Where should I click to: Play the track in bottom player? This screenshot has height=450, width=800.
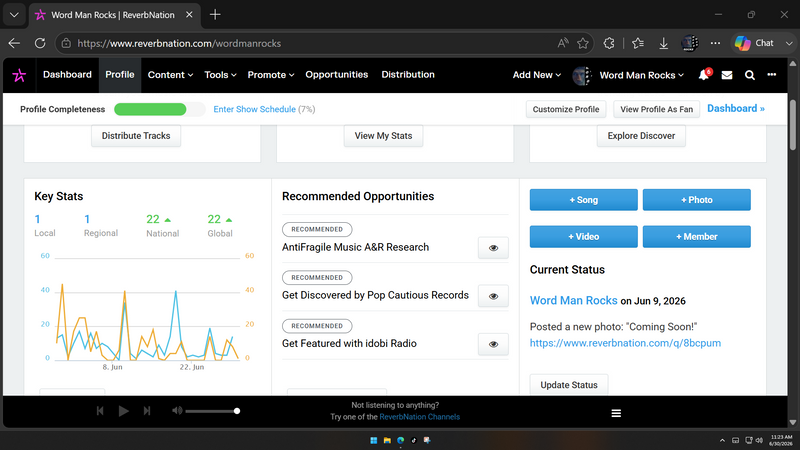[x=123, y=411]
